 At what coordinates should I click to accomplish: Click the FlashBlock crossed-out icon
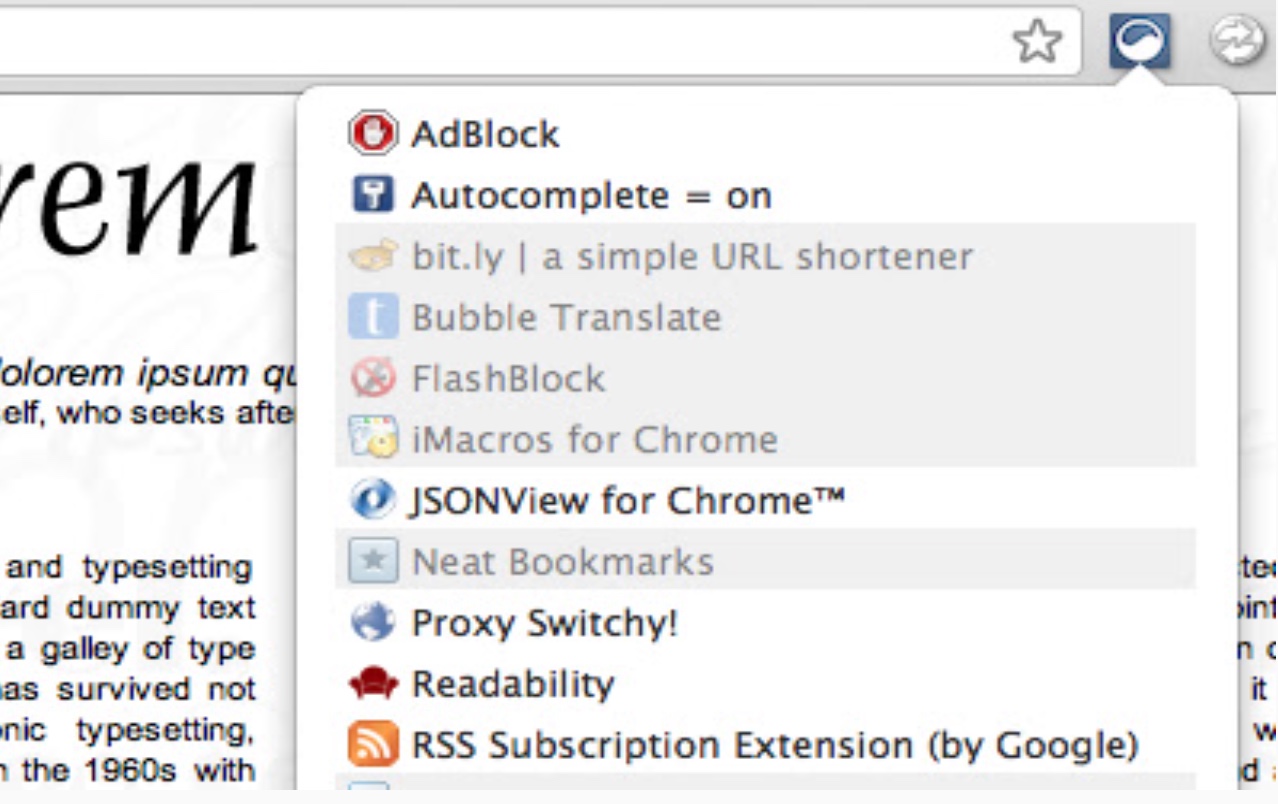(x=373, y=378)
